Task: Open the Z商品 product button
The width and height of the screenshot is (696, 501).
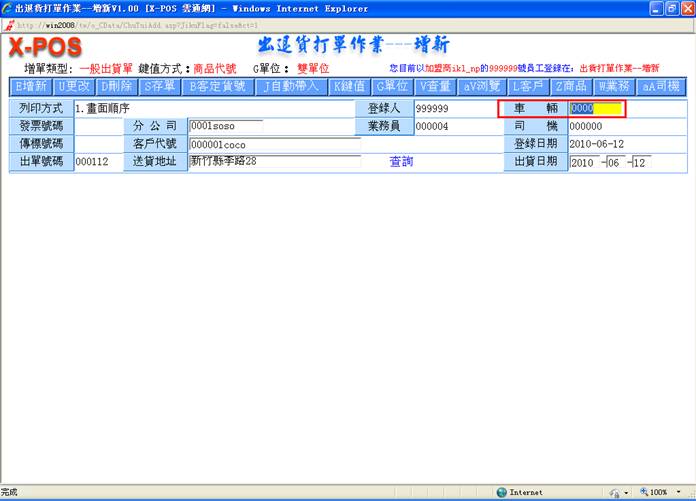Action: click(x=573, y=86)
